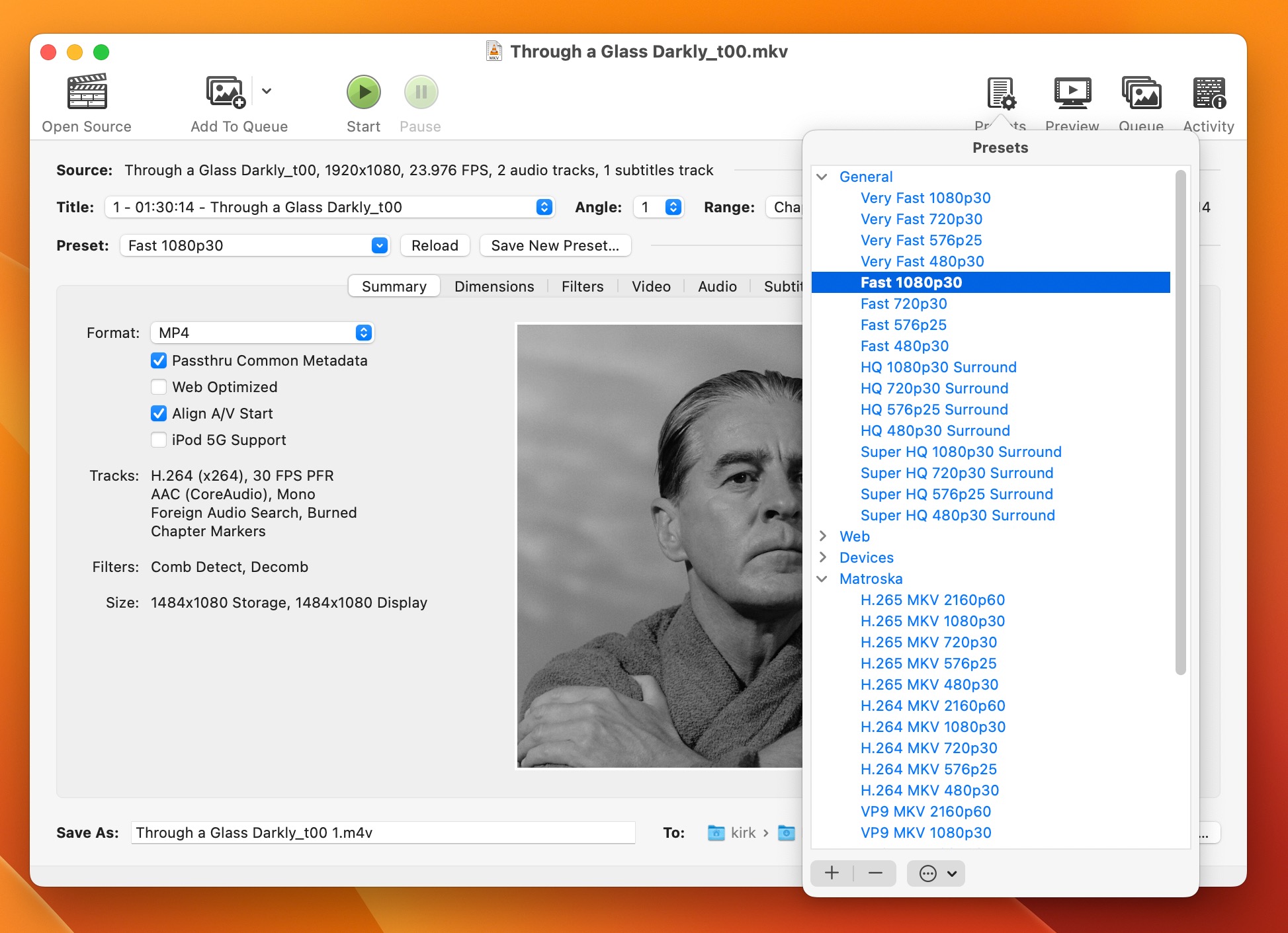The height and width of the screenshot is (933, 1288).
Task: Open the Activity log icon
Action: [x=1209, y=93]
